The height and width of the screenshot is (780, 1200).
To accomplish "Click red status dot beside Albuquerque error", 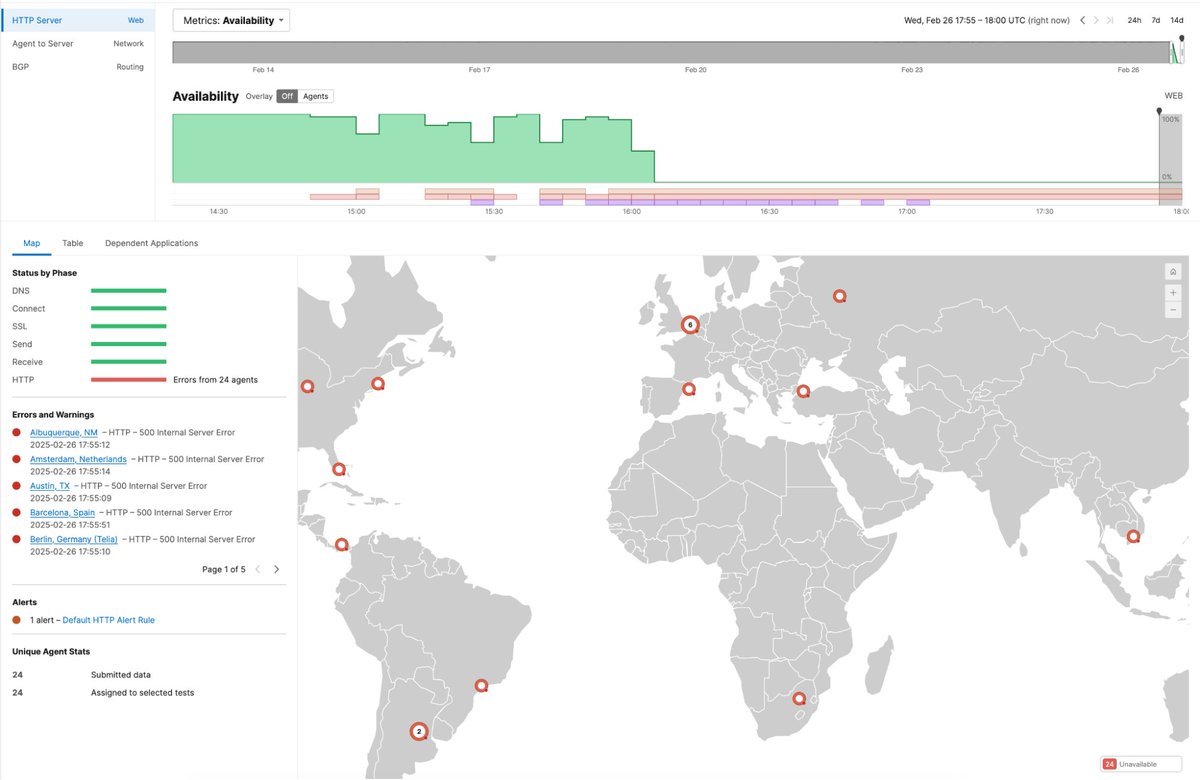I will [x=17, y=433].
